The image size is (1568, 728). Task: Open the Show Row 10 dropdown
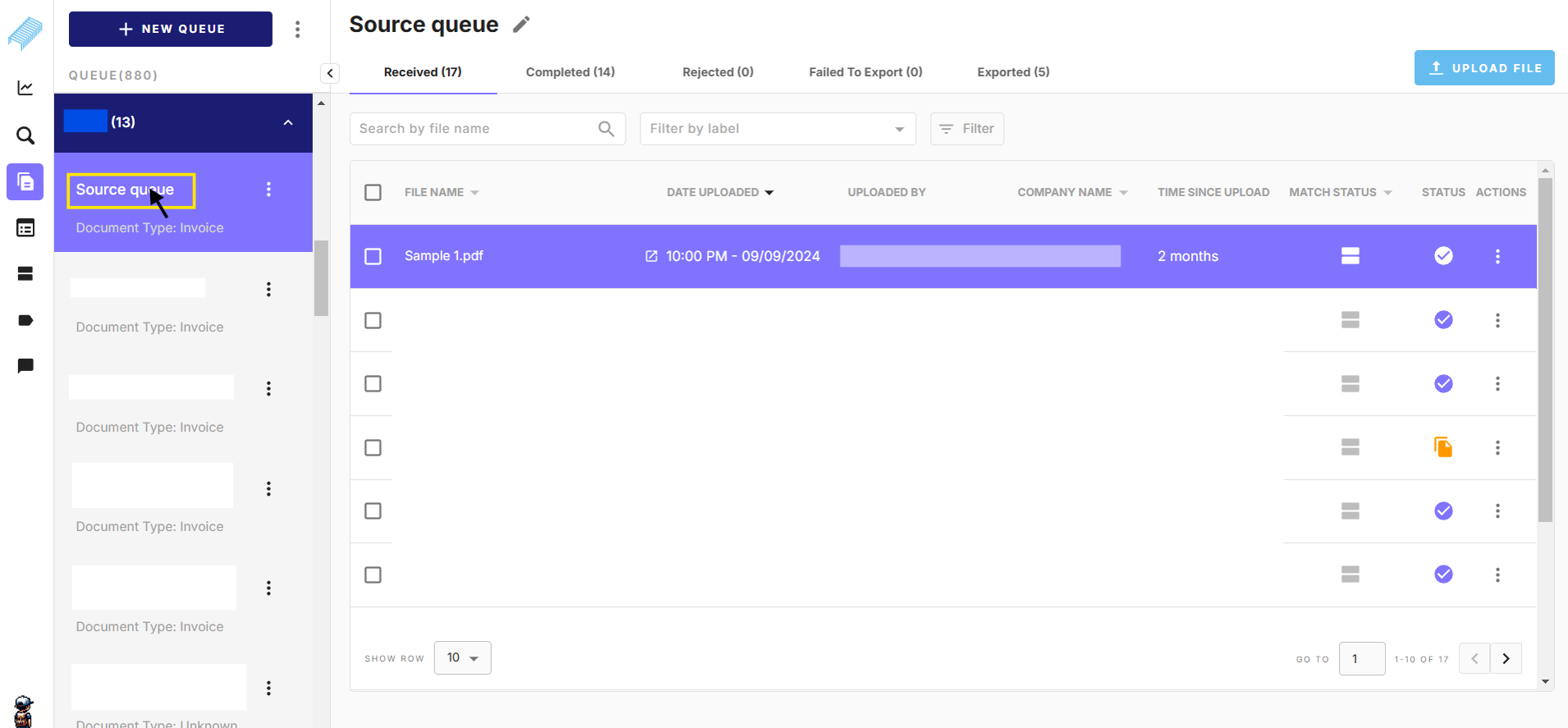(462, 658)
